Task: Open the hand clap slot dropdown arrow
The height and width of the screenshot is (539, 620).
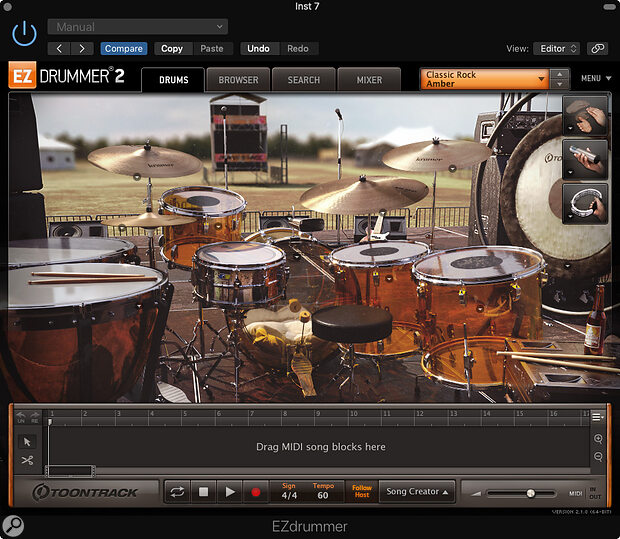Action: 570,128
